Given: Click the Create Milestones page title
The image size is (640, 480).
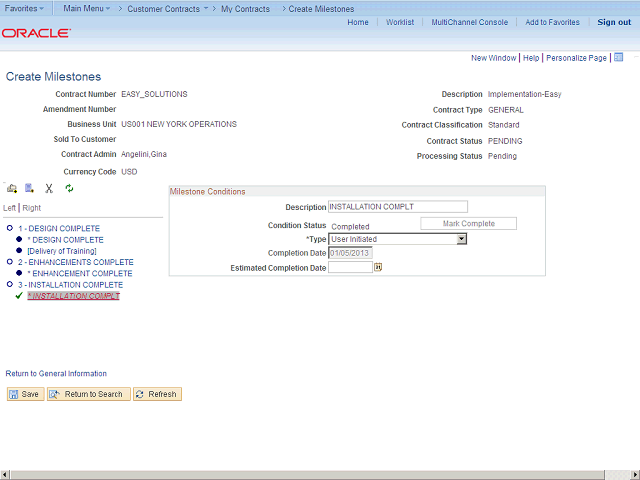Looking at the screenshot, I should 53,77.
